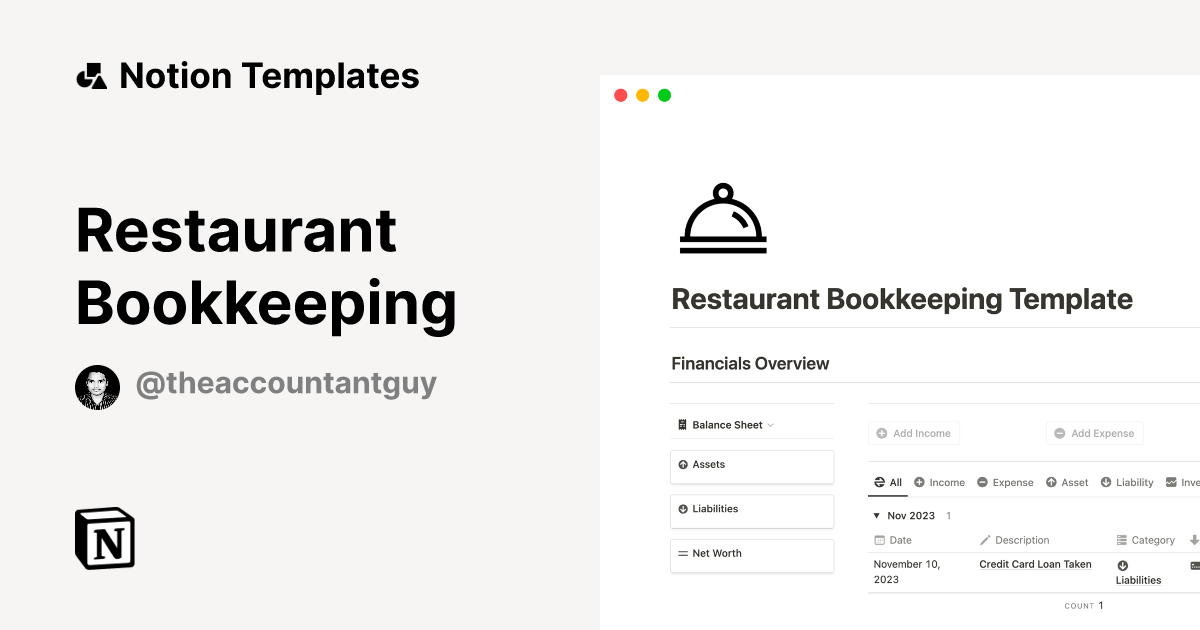The image size is (1200, 630).
Task: Select the Asset filter option
Action: point(1067,482)
